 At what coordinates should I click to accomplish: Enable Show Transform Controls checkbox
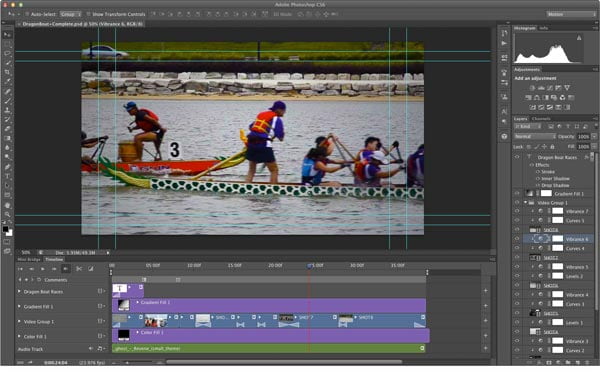[x=88, y=14]
